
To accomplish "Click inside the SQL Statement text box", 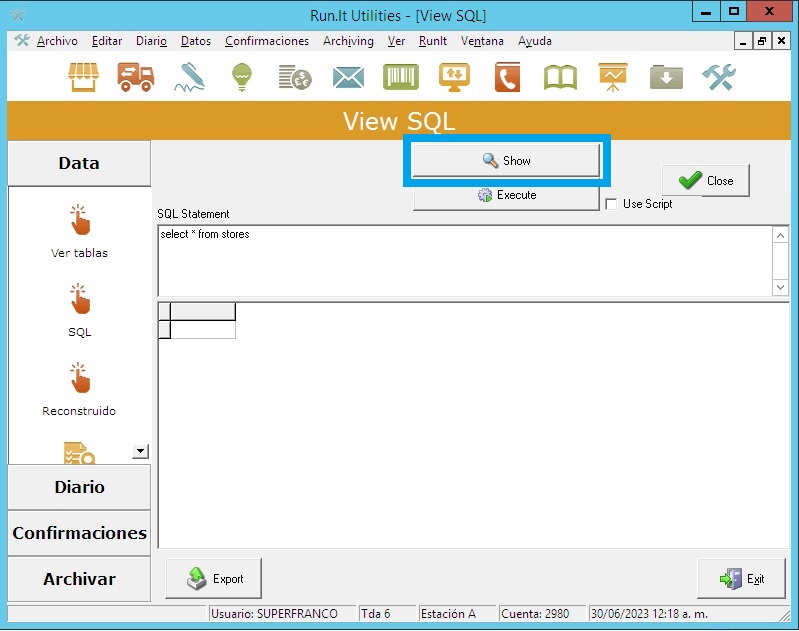I will coord(465,261).
